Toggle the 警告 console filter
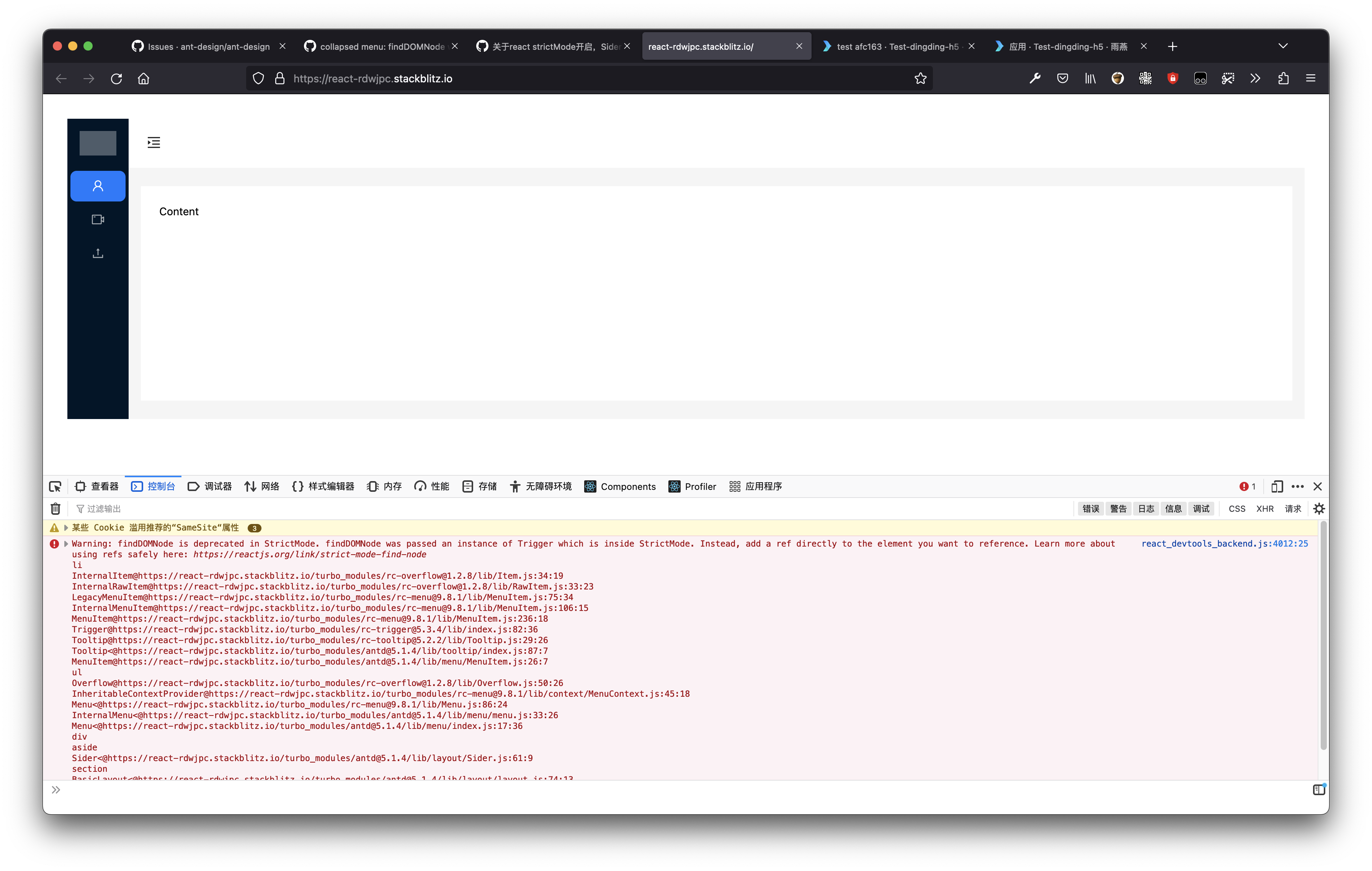 point(1118,508)
